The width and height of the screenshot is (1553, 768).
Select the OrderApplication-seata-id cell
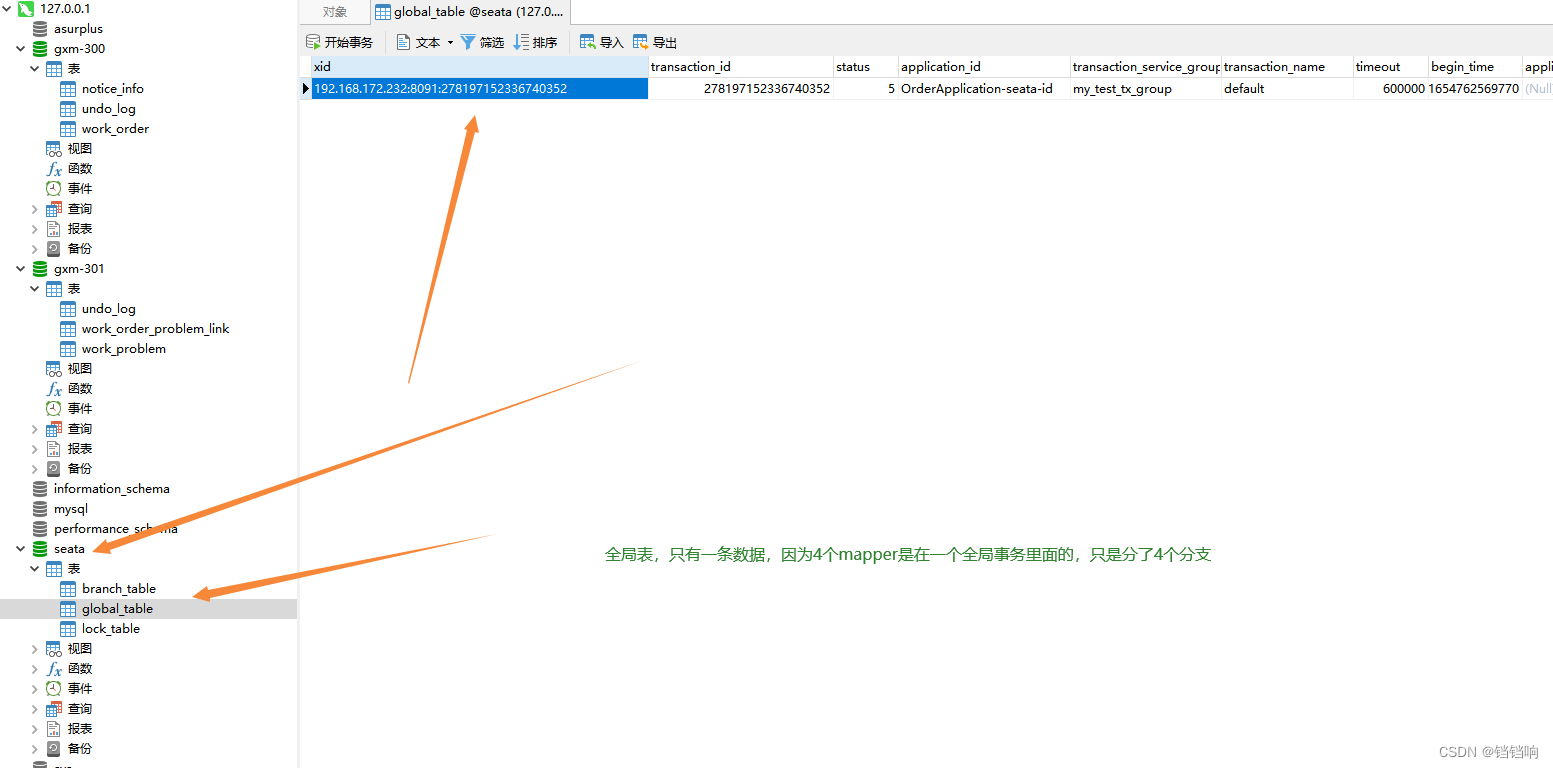coord(984,88)
